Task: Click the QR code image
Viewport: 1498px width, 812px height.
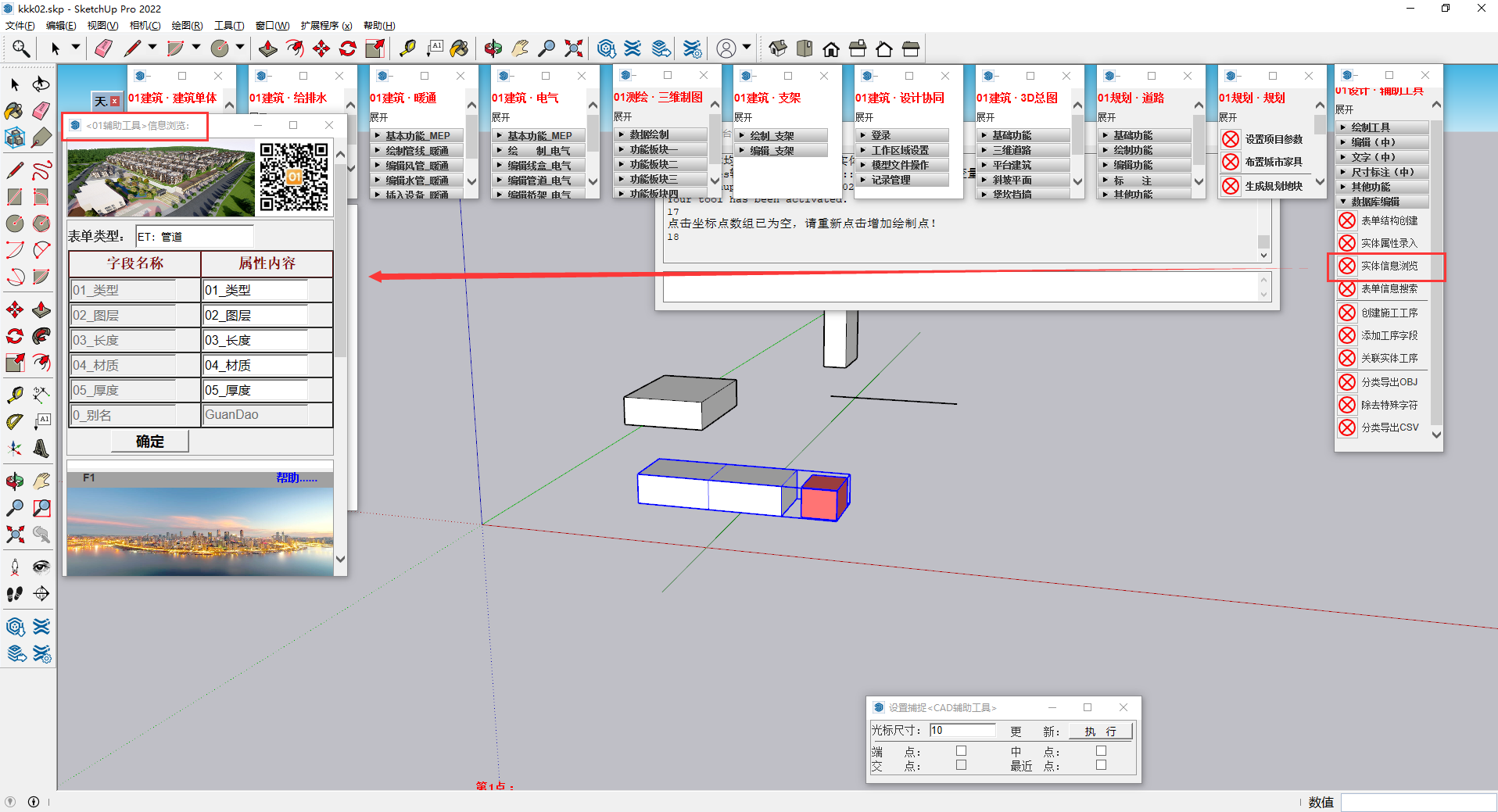Action: pos(294,177)
